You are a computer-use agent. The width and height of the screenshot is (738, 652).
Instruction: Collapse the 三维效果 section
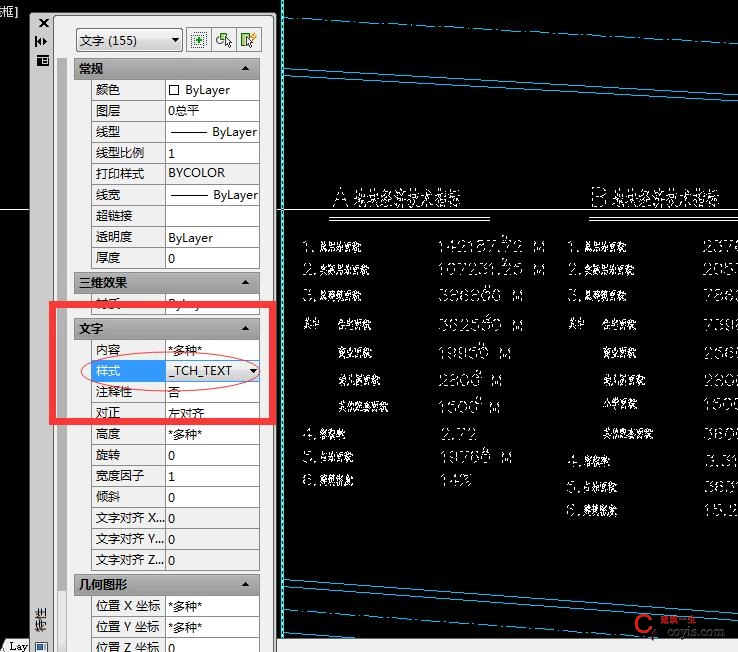(245, 282)
